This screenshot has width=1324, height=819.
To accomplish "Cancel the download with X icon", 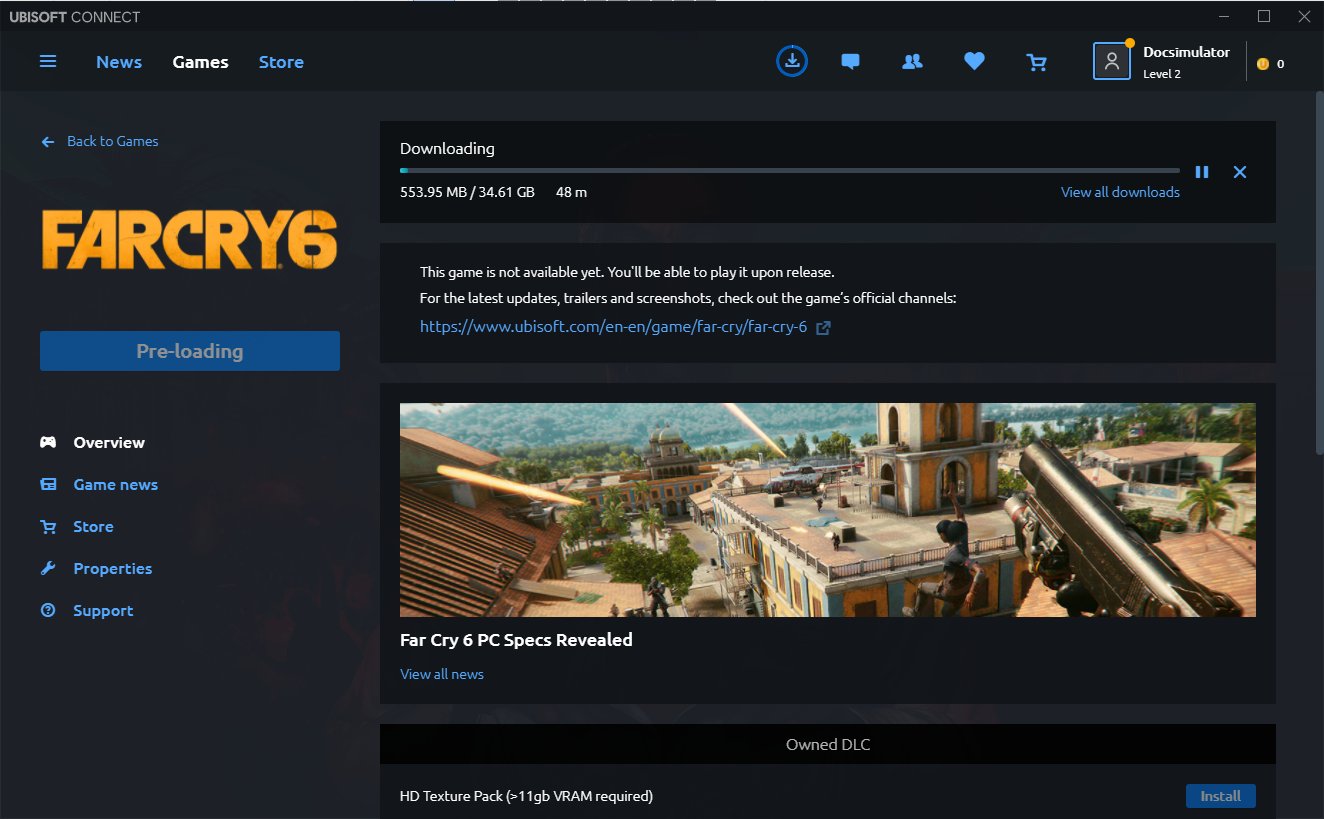I will (x=1240, y=172).
